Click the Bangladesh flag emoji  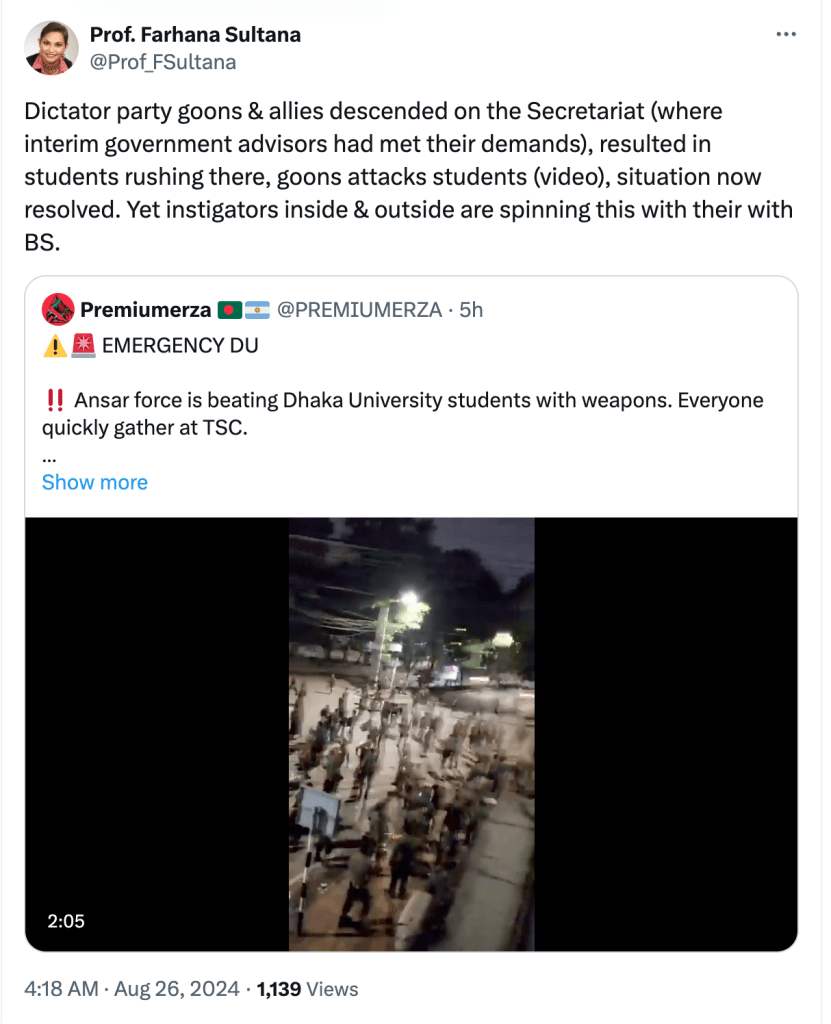(230, 310)
